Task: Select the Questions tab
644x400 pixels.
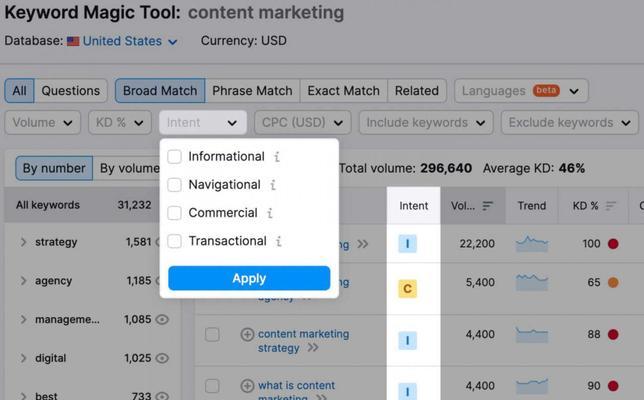Action: point(71,91)
